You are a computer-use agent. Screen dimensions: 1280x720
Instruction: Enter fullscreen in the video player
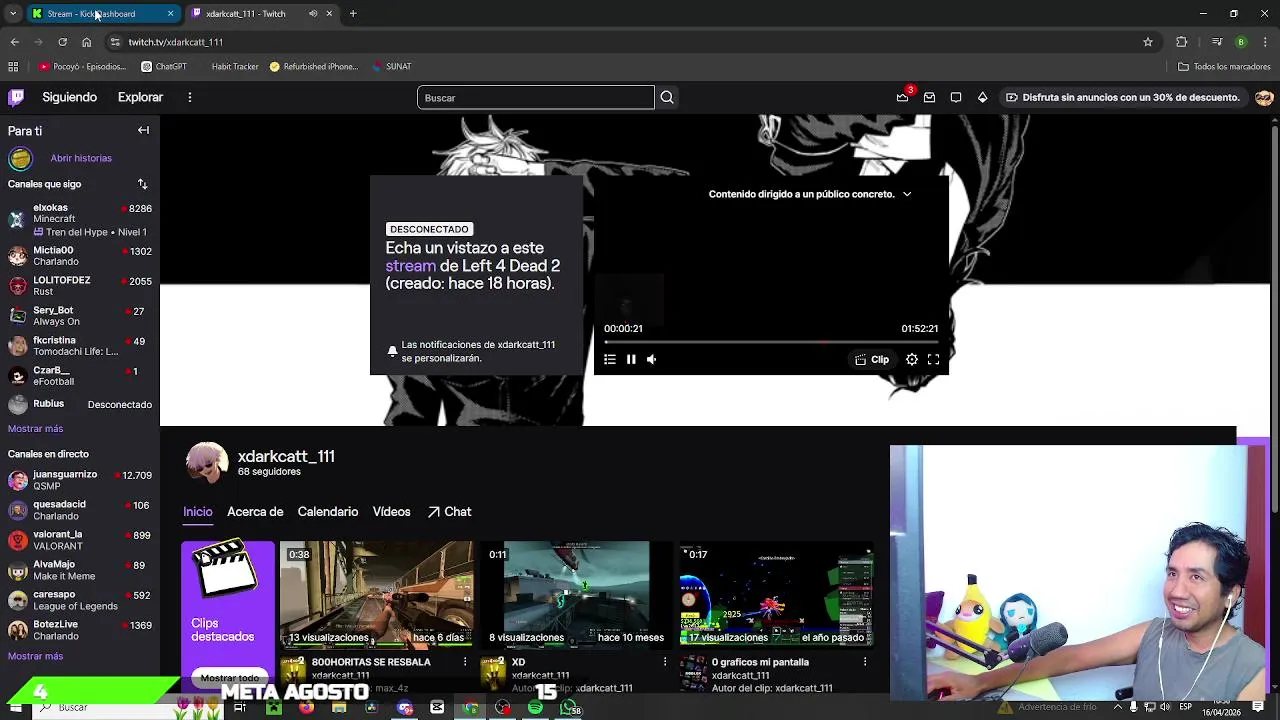tap(933, 359)
